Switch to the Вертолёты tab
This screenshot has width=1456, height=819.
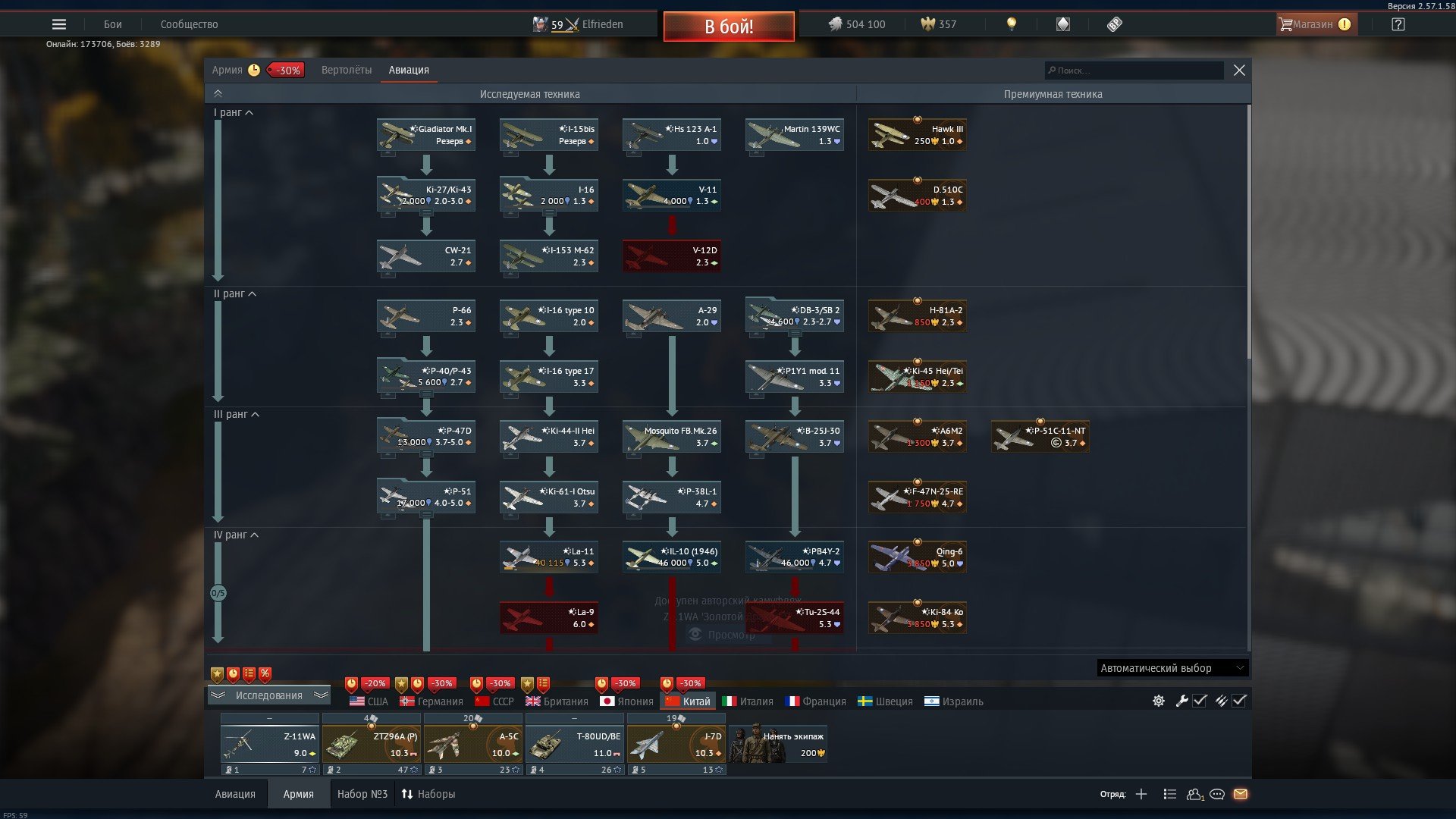coord(347,70)
